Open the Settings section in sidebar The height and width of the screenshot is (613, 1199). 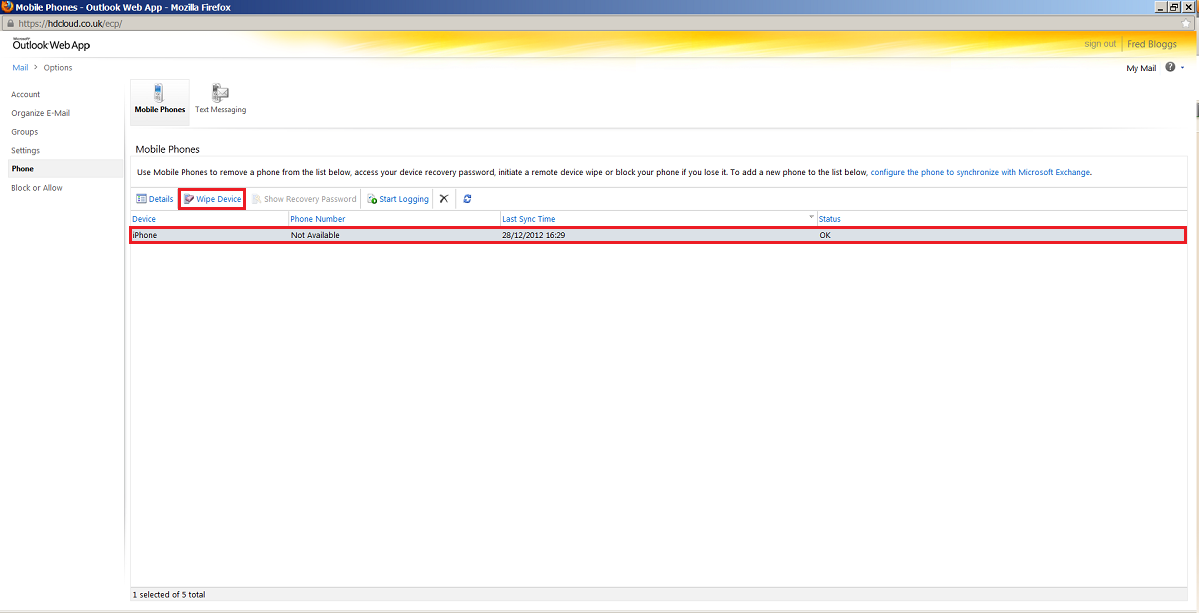point(25,151)
